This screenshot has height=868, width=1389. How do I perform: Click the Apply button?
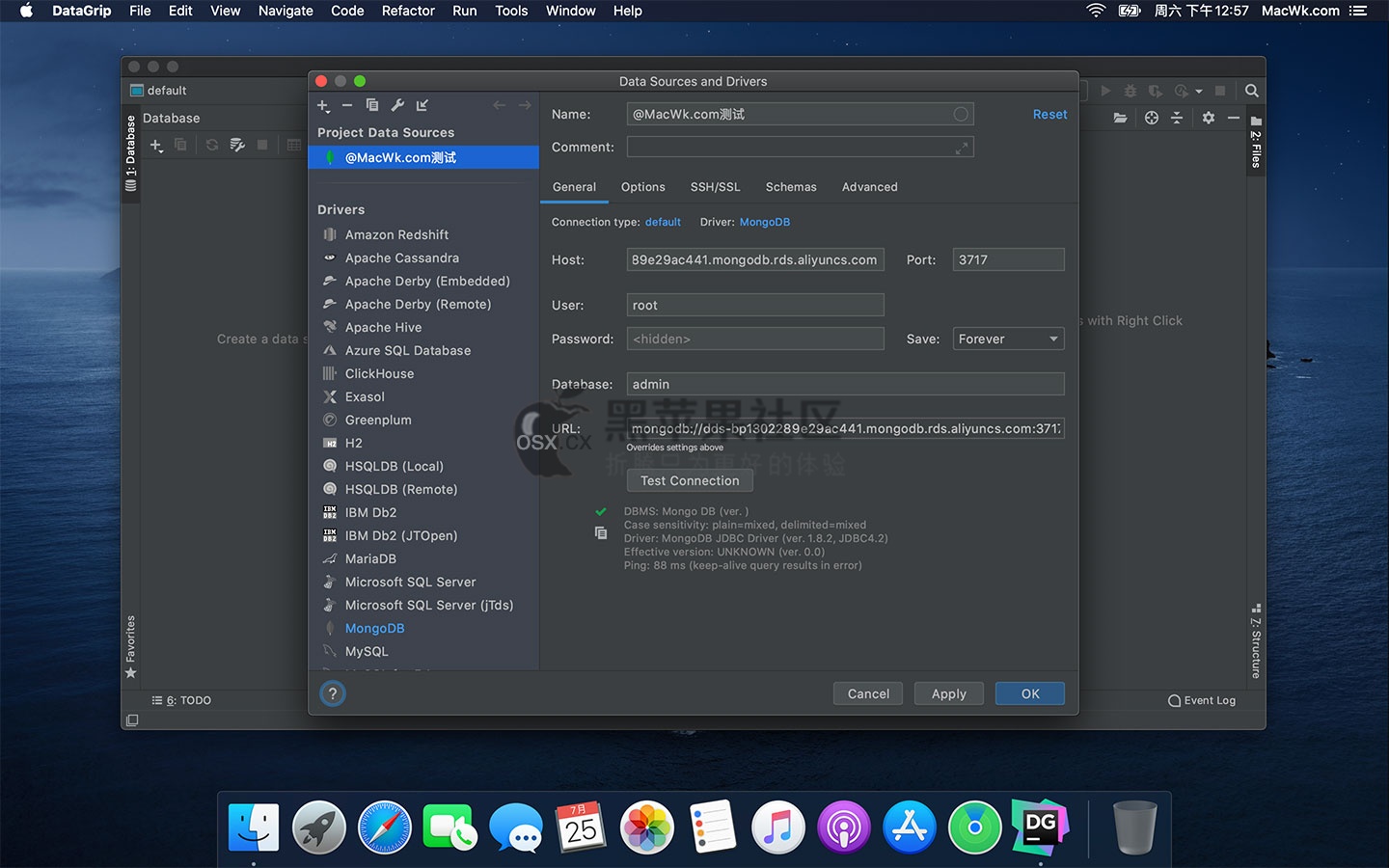tap(949, 693)
